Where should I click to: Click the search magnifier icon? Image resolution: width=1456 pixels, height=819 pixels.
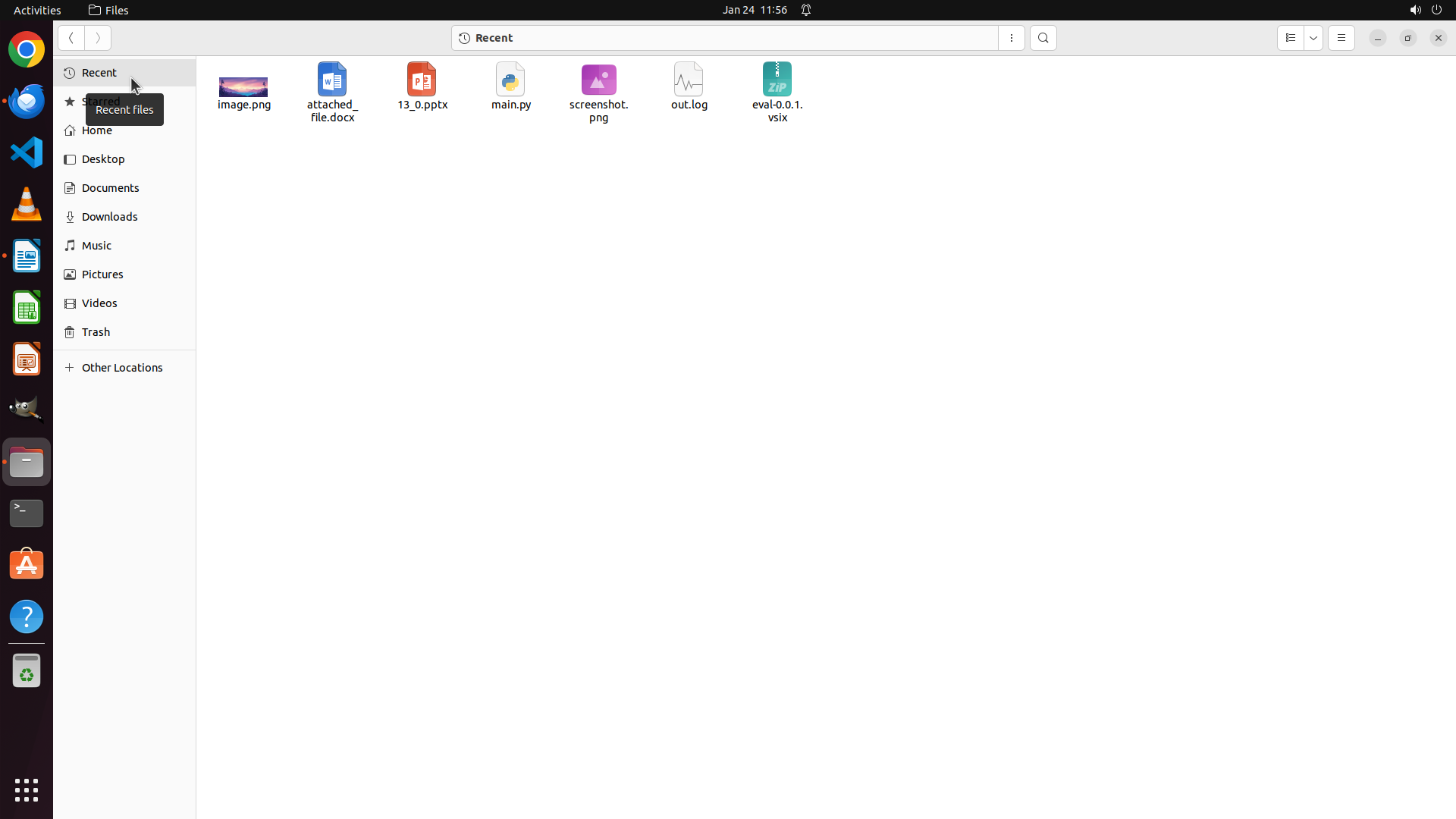pos(1043,38)
